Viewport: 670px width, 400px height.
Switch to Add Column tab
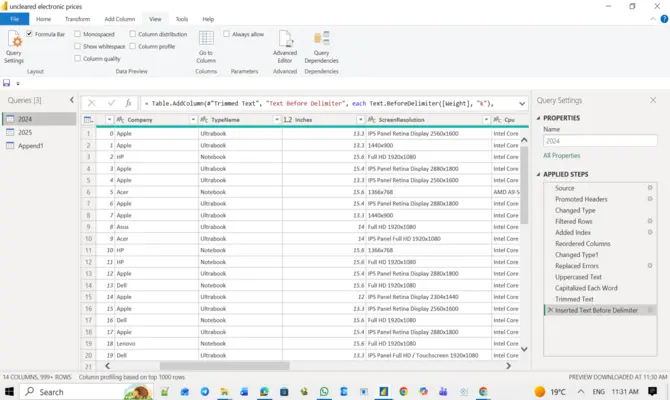point(120,19)
